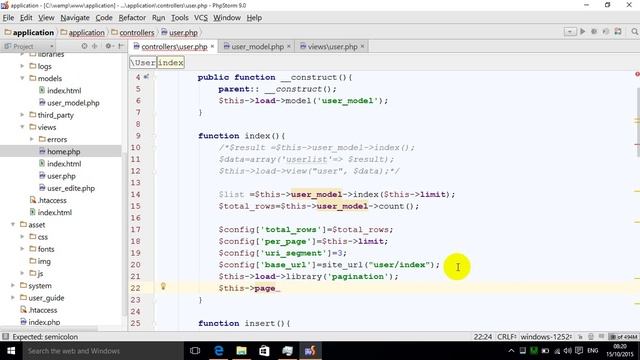Image resolution: width=640 pixels, height=360 pixels.
Task: Click the volume speaker tray icon
Action: pos(568,351)
